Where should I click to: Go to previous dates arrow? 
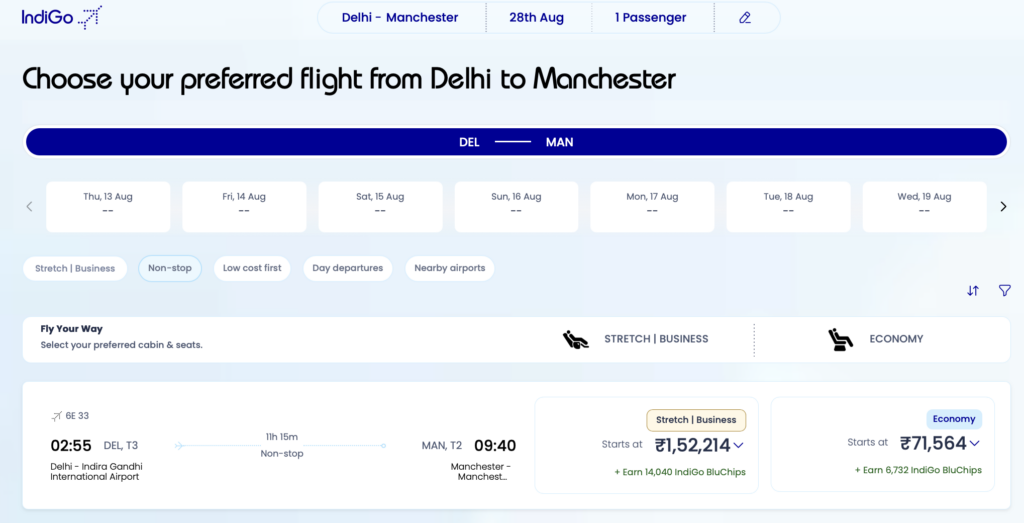(29, 207)
